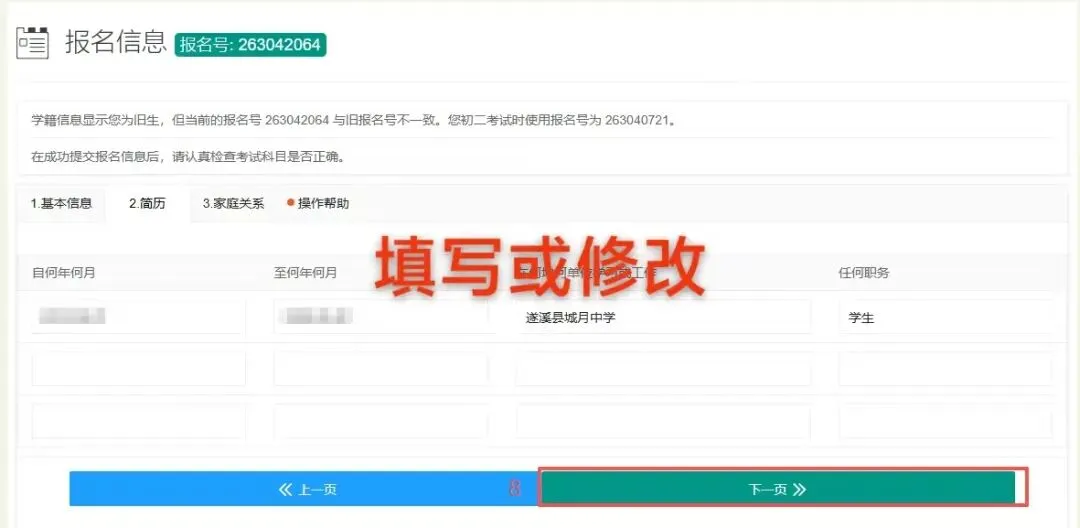Click the second-row empty 自何年何月 field

pos(138,369)
